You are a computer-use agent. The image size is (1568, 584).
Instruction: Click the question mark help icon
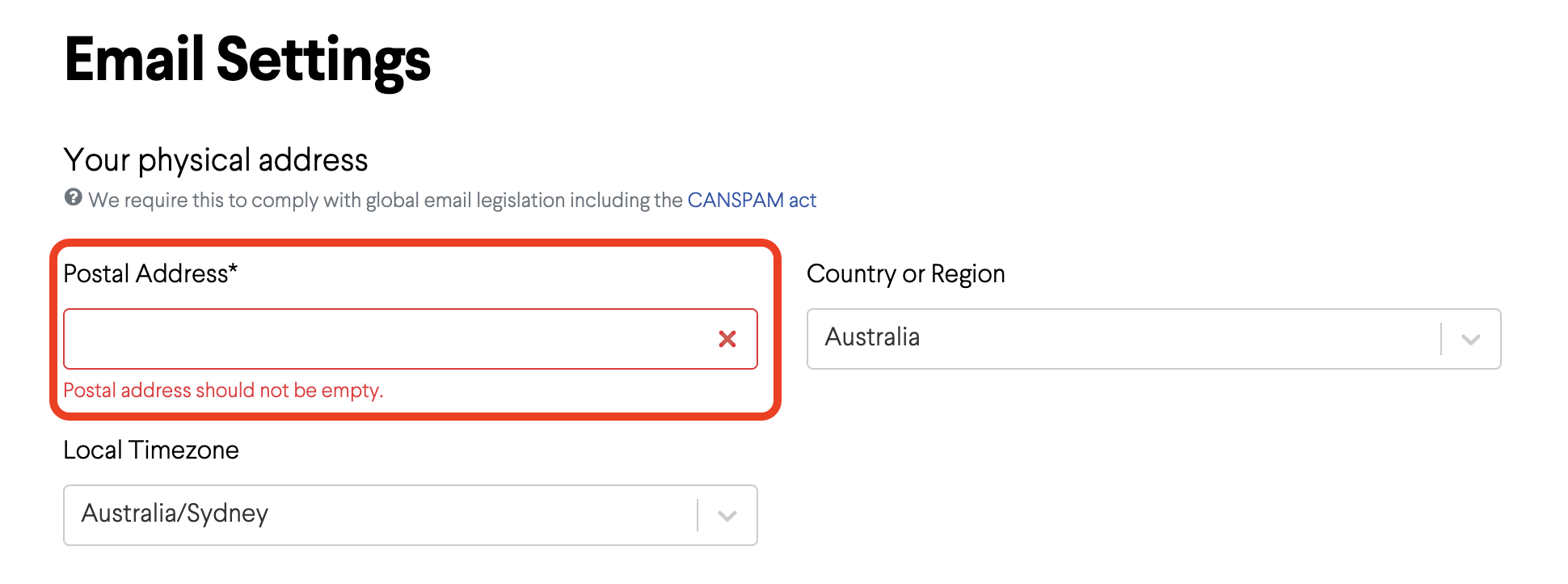point(74,198)
